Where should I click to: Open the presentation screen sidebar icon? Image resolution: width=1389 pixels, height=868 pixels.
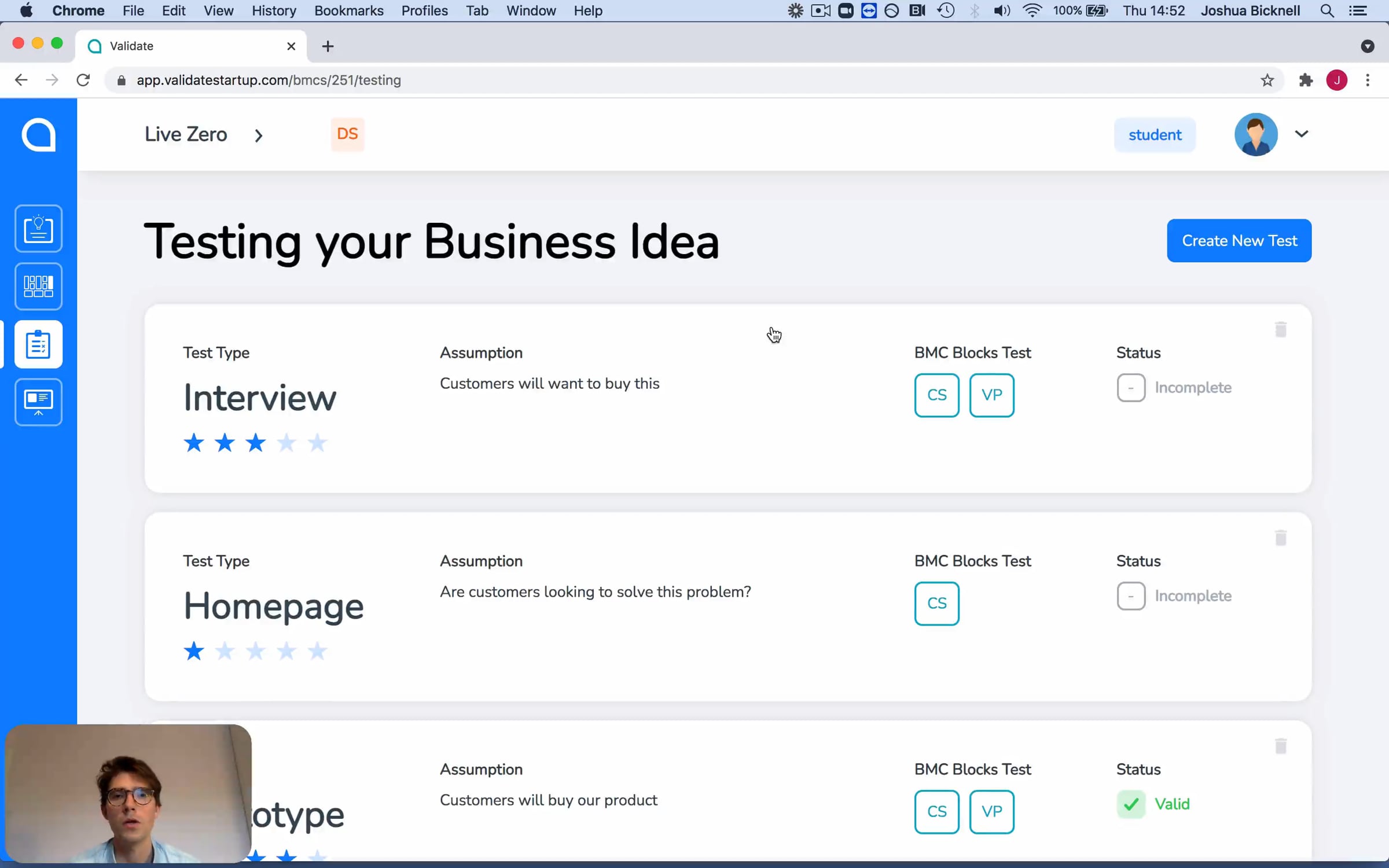tap(38, 402)
